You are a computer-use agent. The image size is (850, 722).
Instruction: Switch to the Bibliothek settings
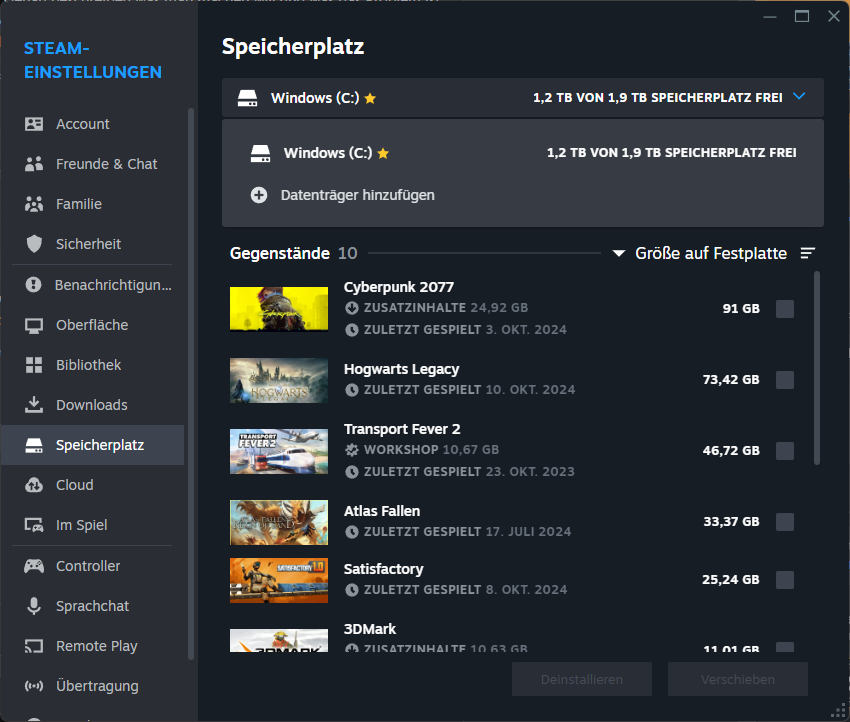point(92,365)
